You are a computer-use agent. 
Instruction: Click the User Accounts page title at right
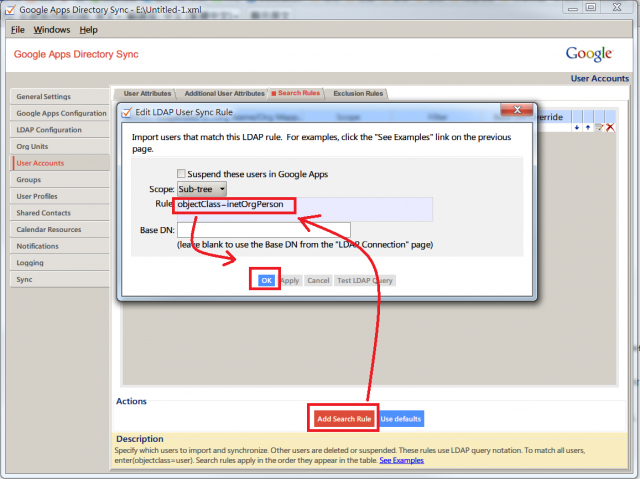pos(600,78)
